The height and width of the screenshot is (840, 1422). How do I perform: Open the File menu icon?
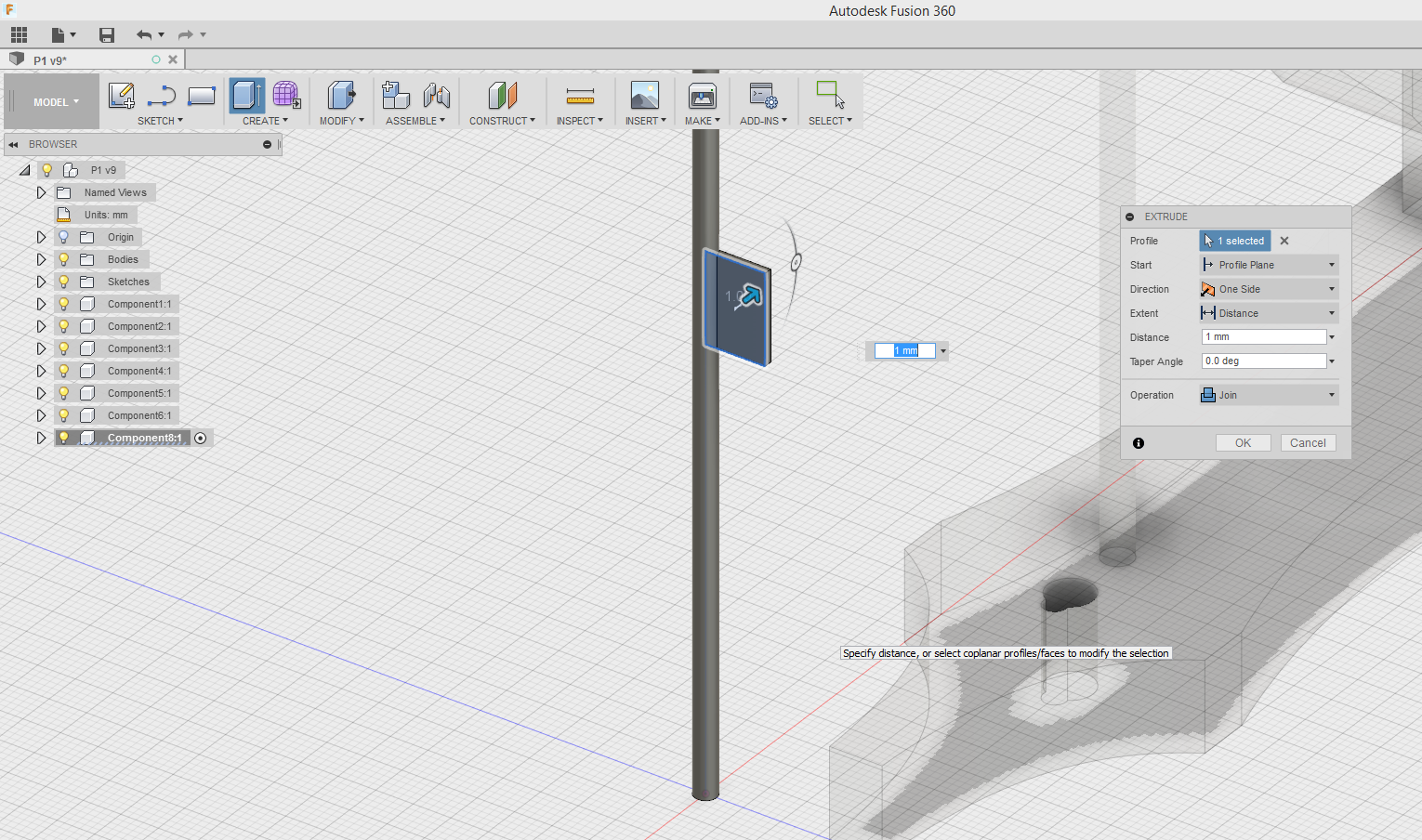(62, 35)
